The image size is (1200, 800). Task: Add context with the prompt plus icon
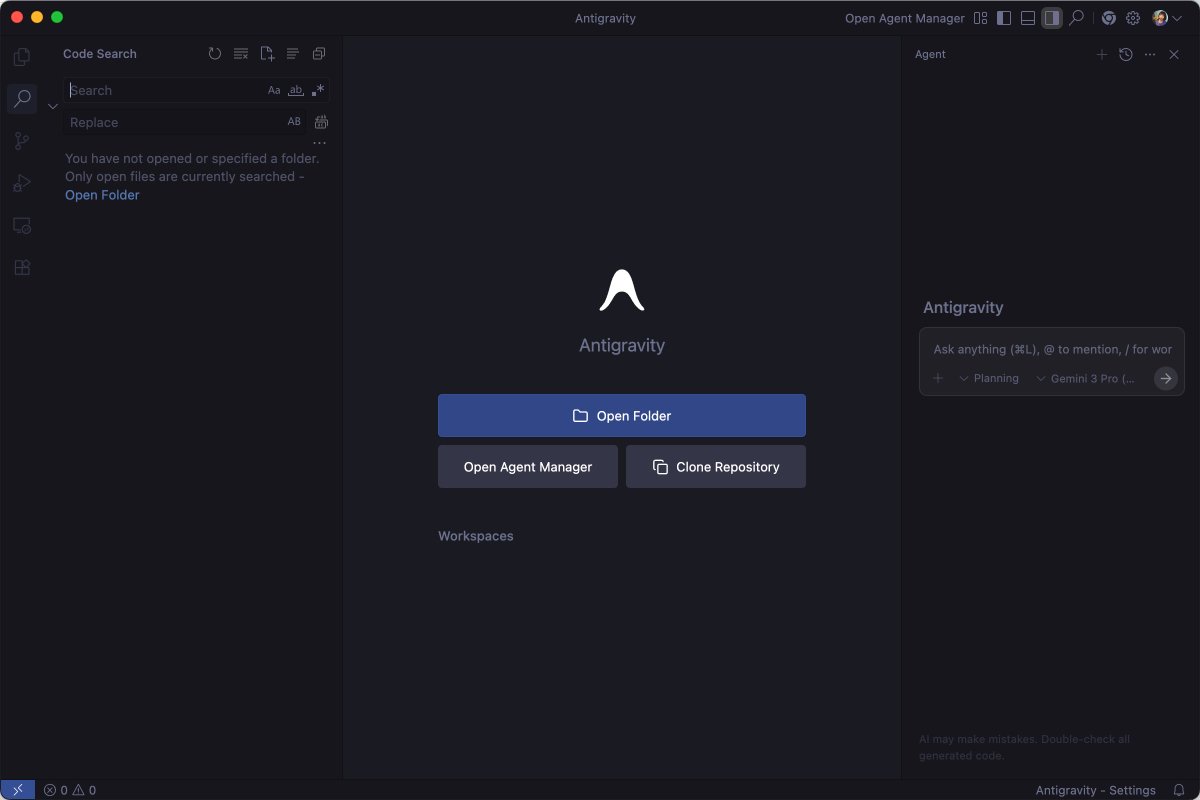coord(938,378)
